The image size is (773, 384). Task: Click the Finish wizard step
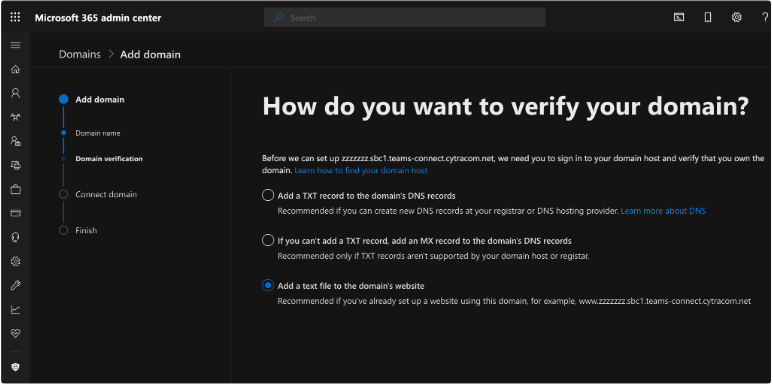86,230
